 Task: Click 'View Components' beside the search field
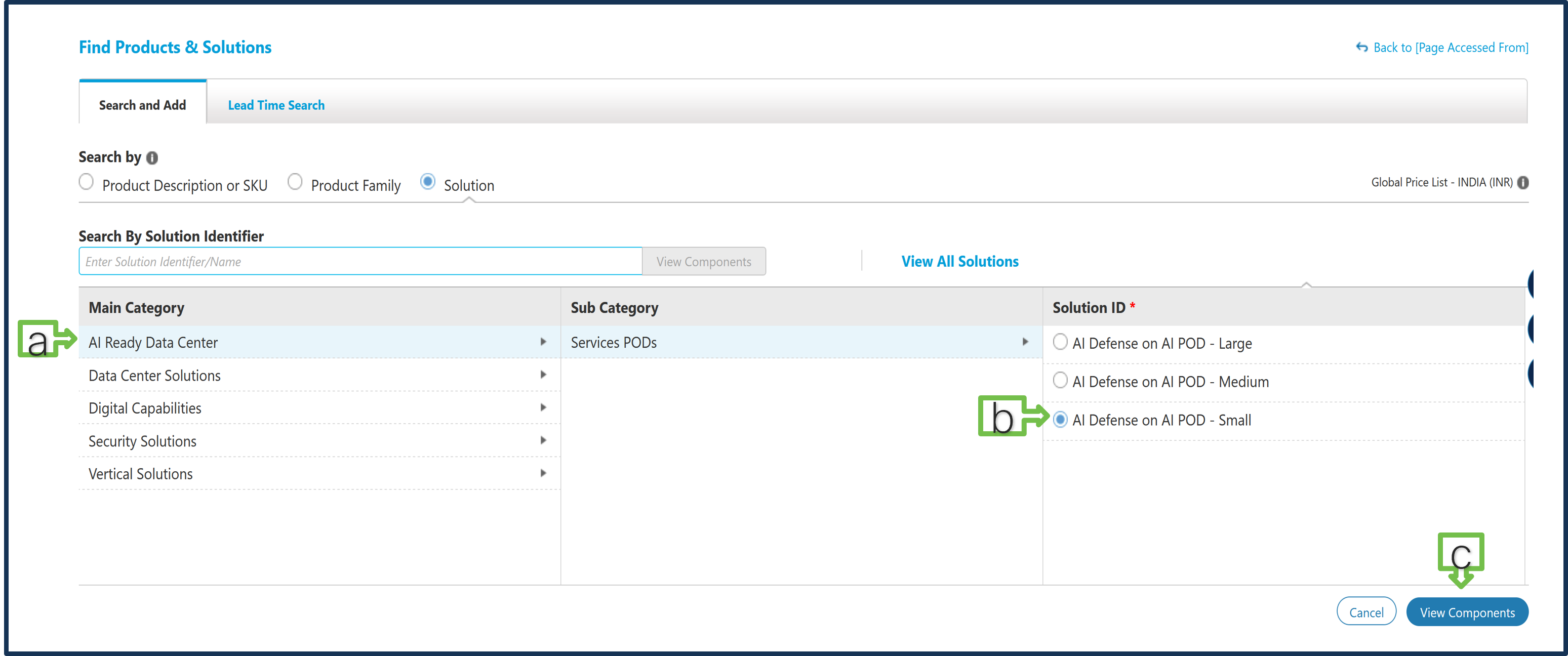704,261
